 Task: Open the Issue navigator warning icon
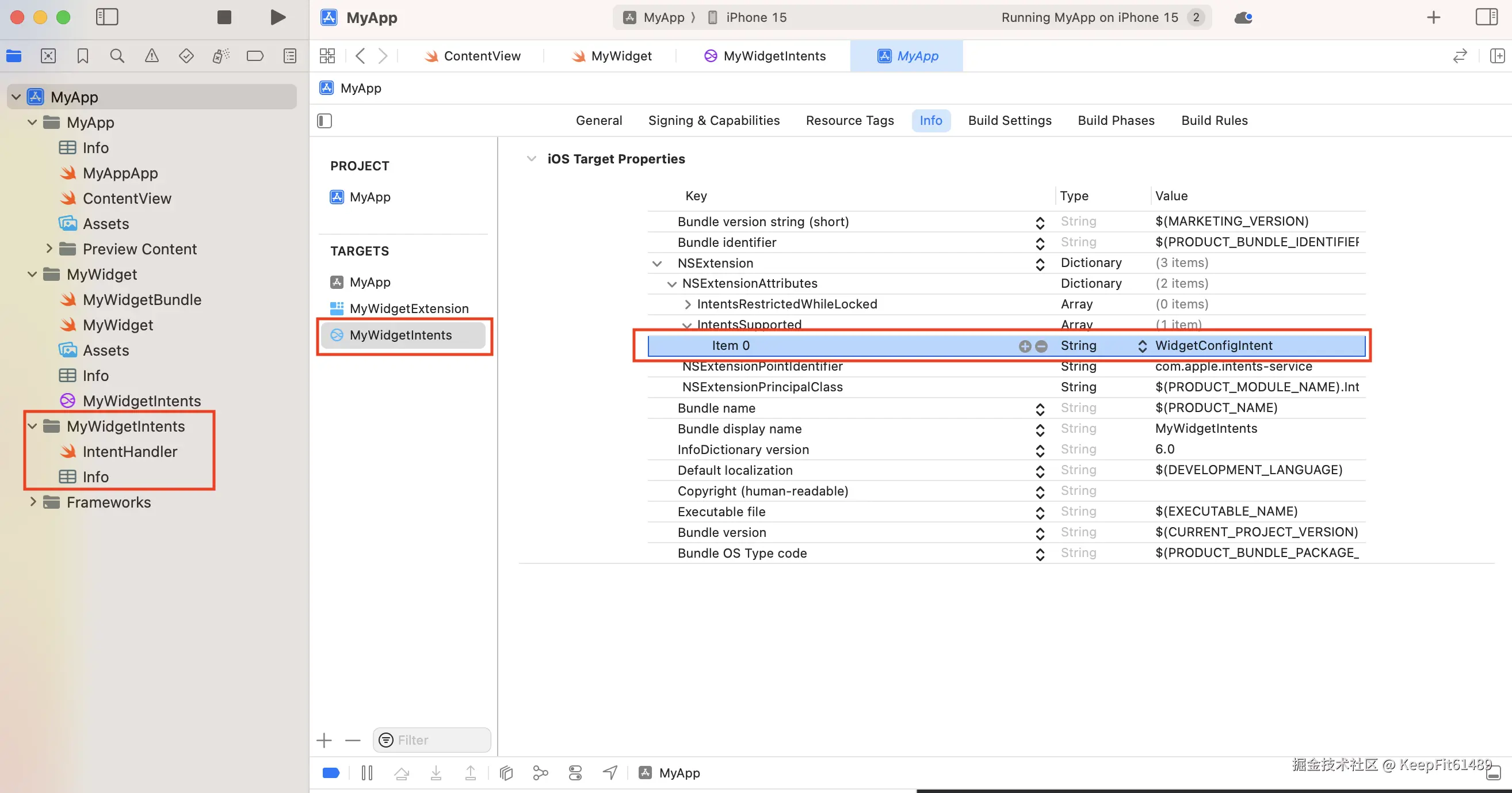coord(151,56)
